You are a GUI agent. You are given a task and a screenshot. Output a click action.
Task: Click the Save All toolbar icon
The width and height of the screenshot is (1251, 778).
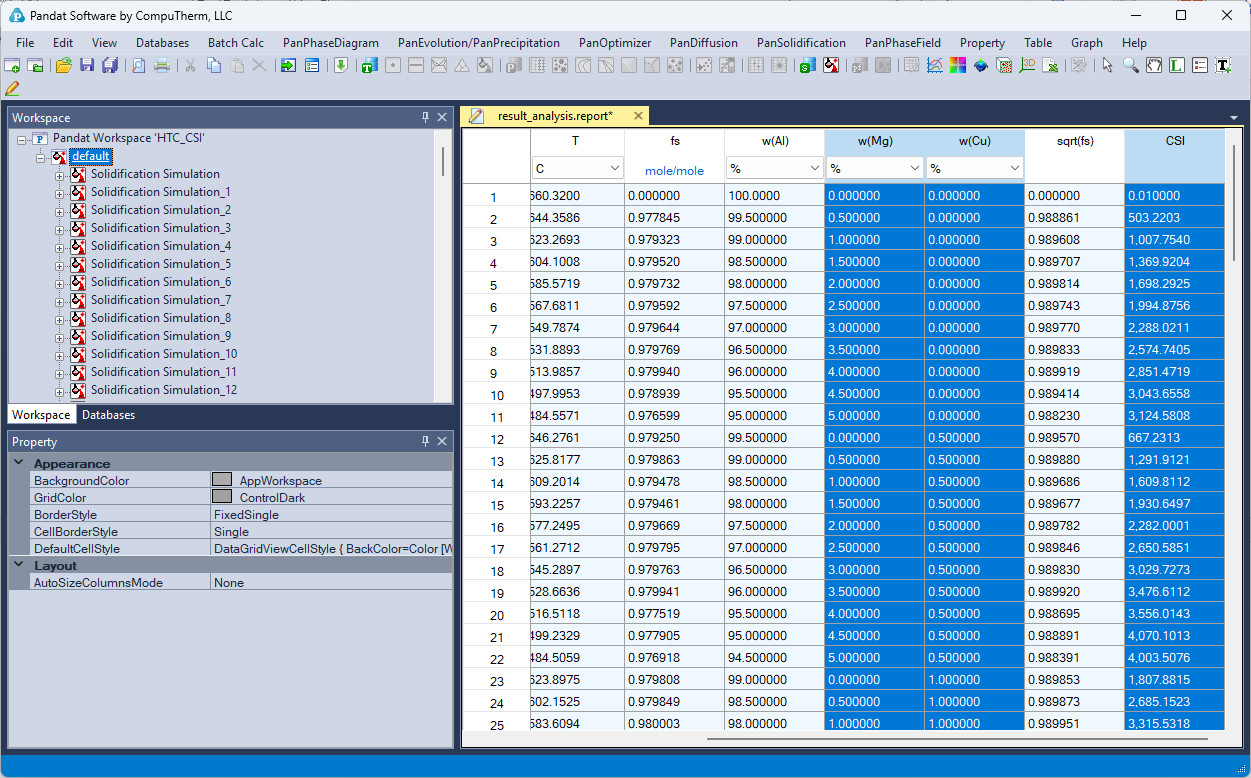109,66
